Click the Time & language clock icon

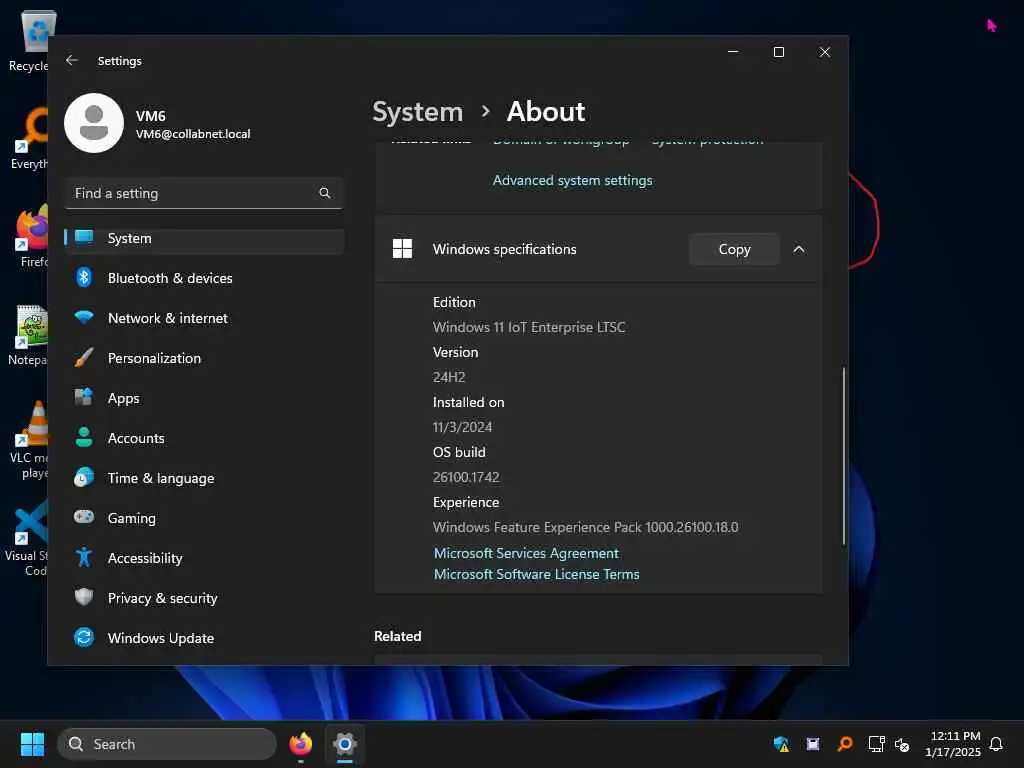tap(84, 477)
